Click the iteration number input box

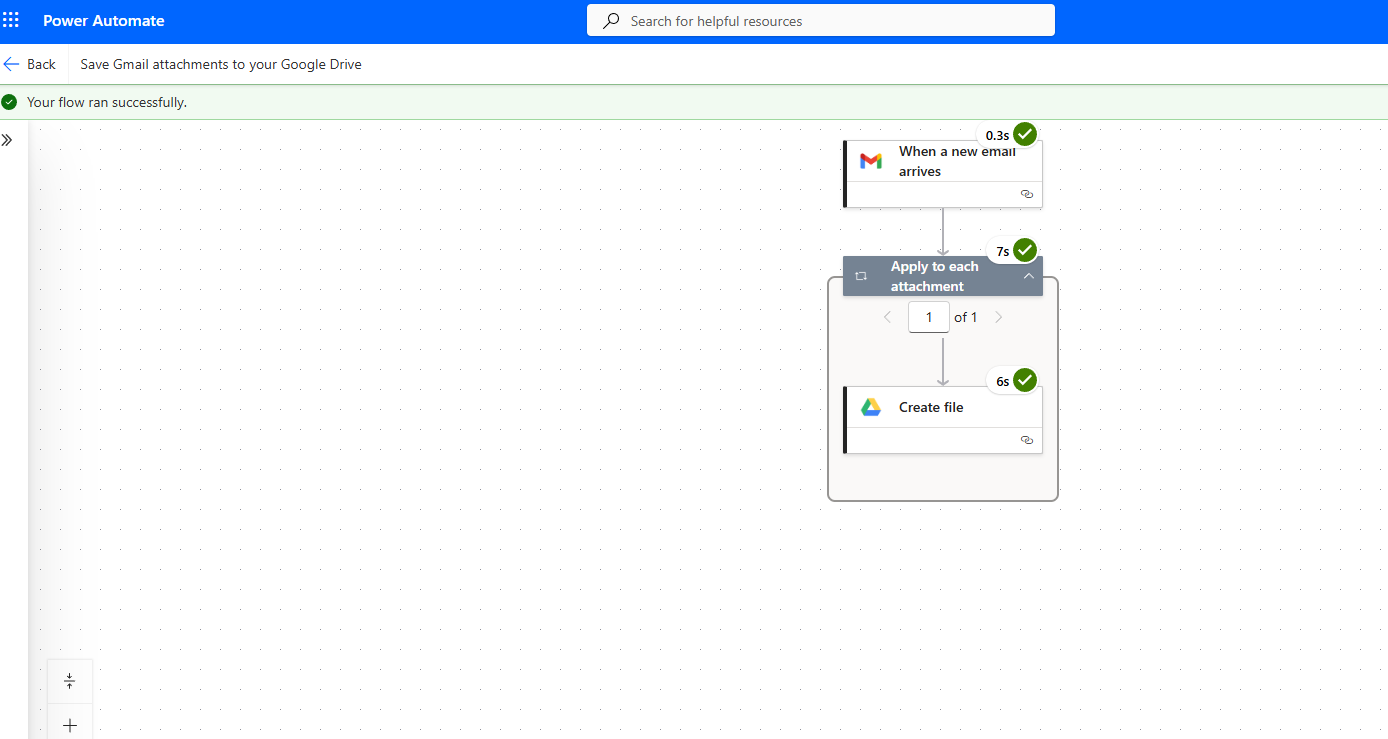coord(928,317)
